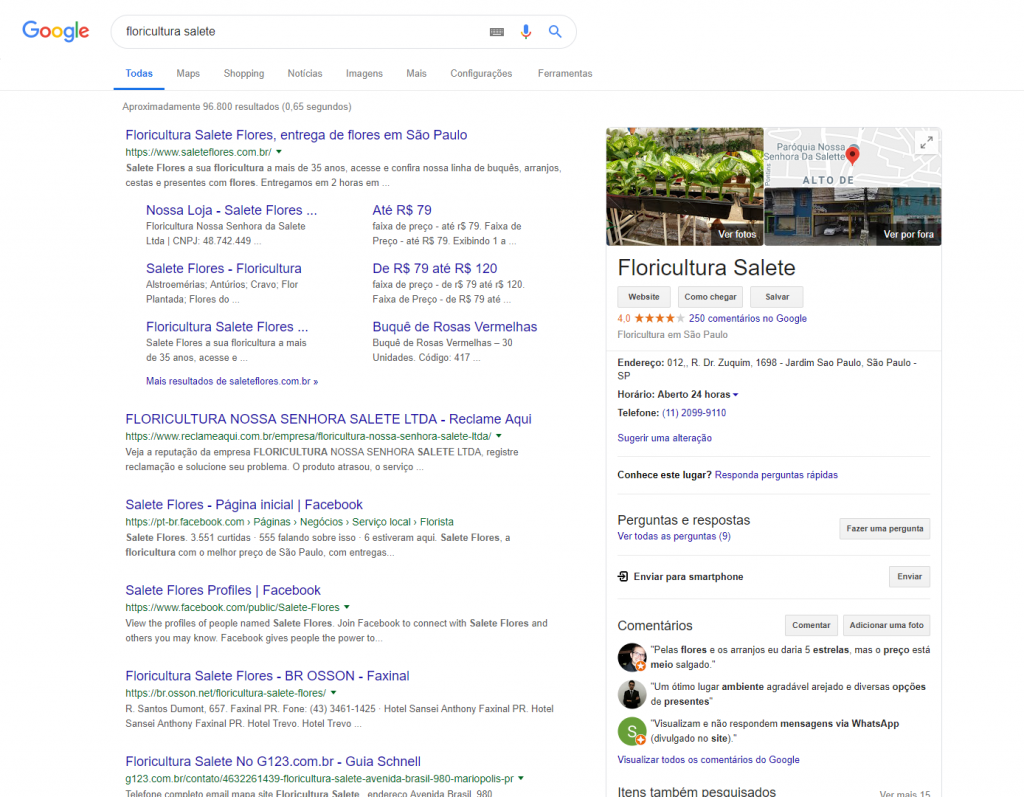Open green 'S' reviewer avatar
The image size is (1024, 797).
click(x=632, y=731)
